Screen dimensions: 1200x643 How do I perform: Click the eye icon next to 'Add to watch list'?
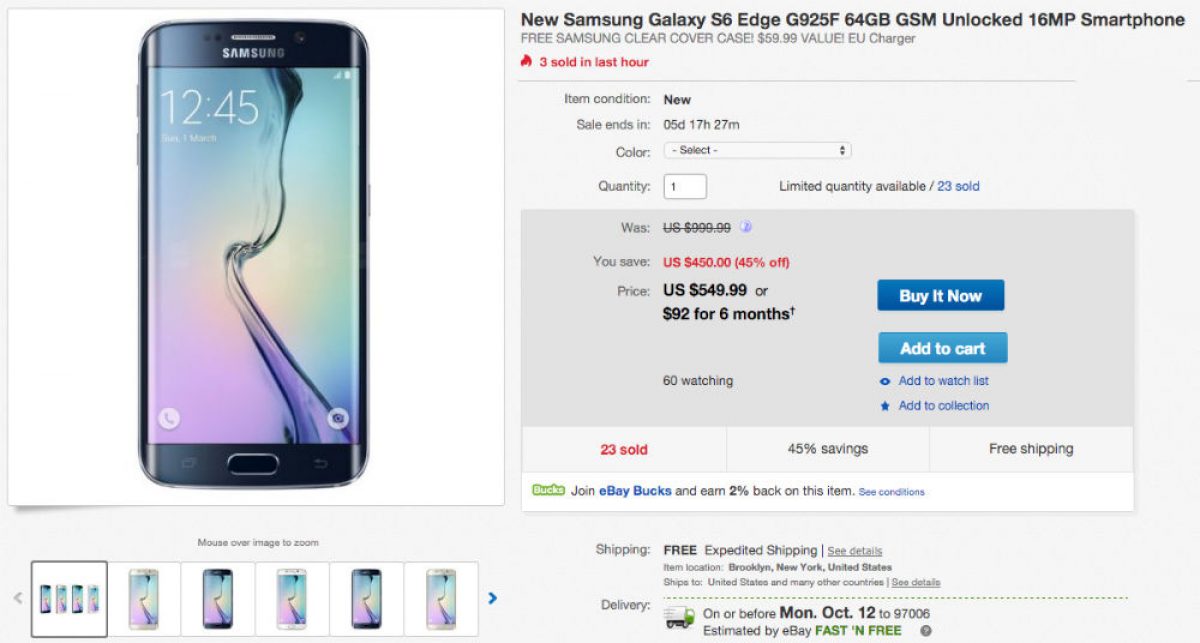(884, 381)
